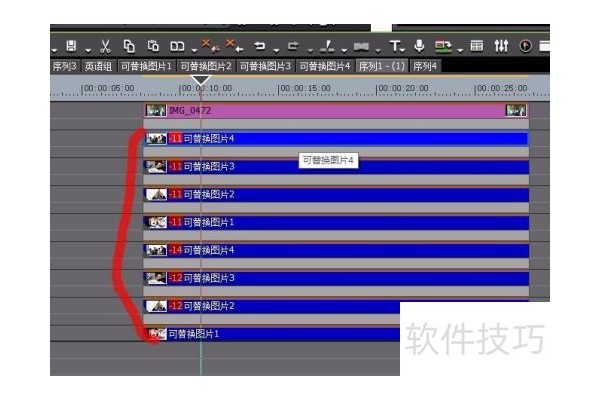Viewport: 600px width, 400px height.
Task: Click the 00:00:15:00 mark on the time ruler
Action: pos(305,88)
